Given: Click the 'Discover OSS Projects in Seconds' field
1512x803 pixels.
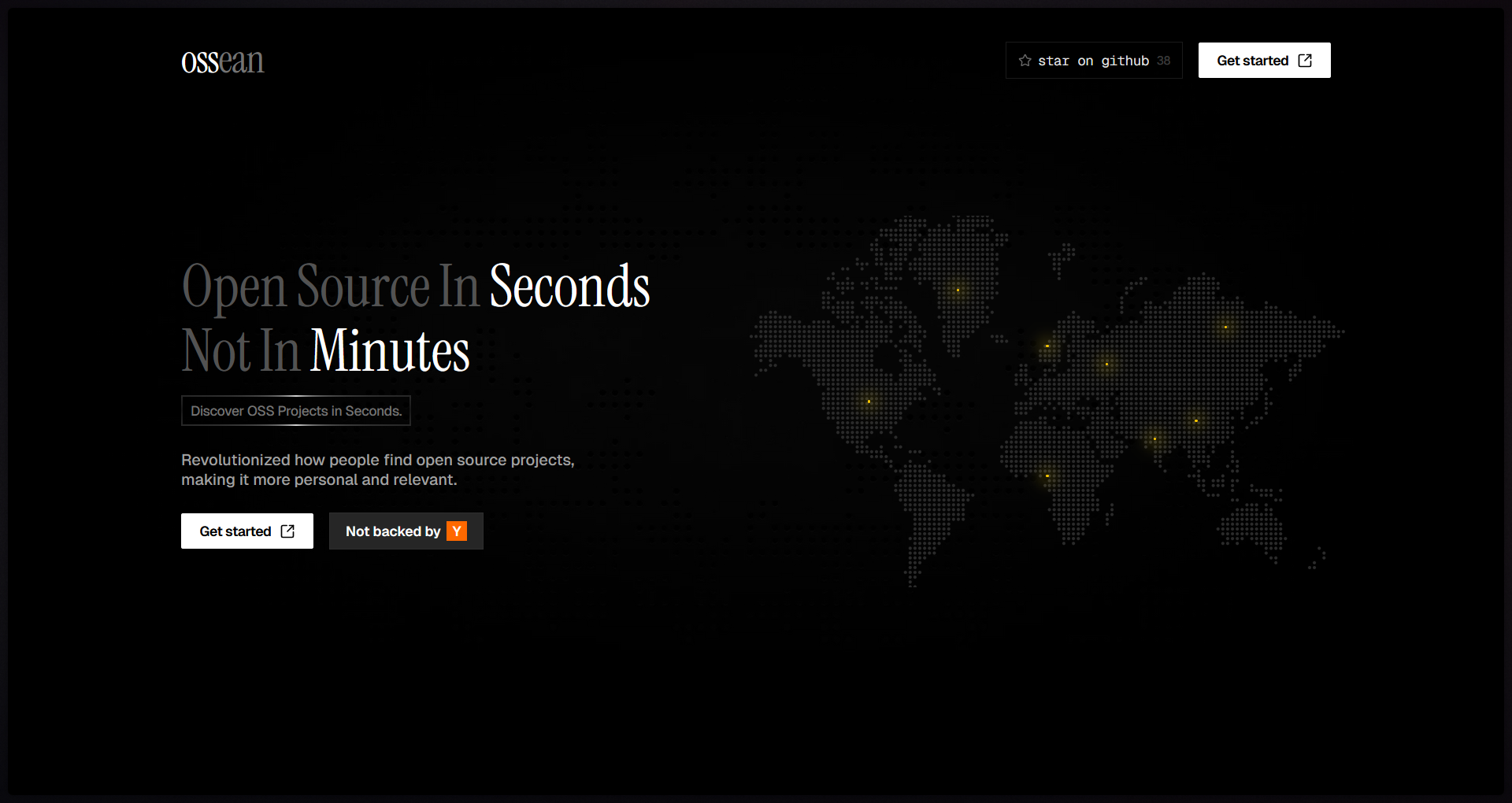Looking at the screenshot, I should coord(295,410).
